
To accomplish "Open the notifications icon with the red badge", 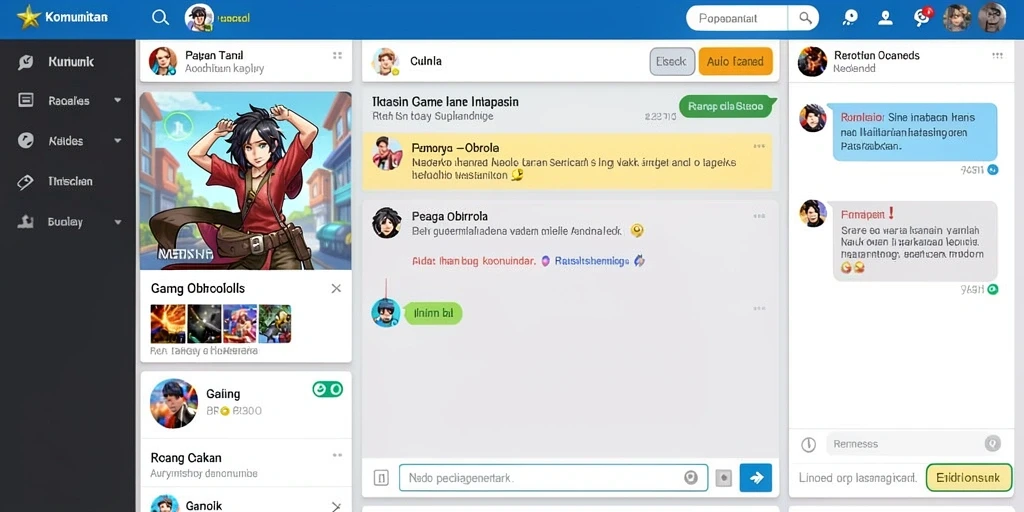I will click(922, 17).
